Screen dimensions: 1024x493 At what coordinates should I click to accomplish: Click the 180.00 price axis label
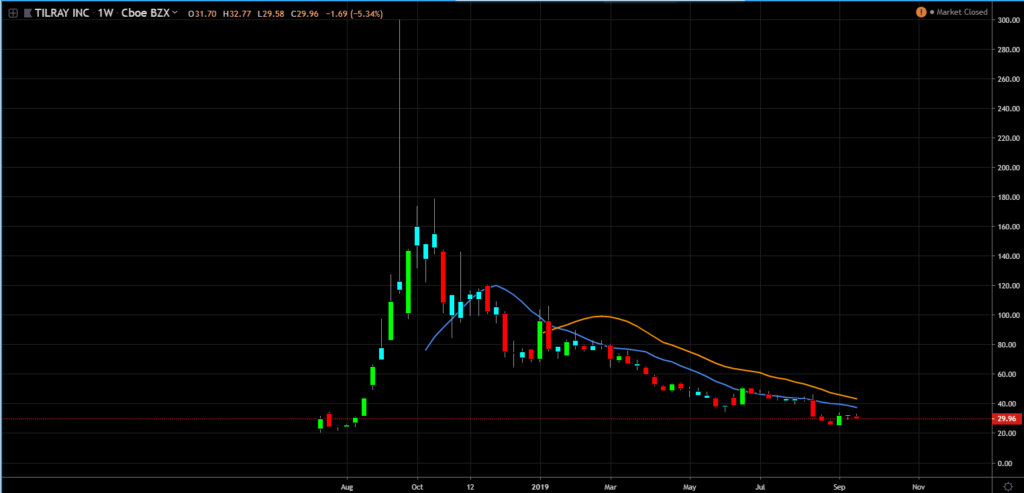coord(1008,197)
